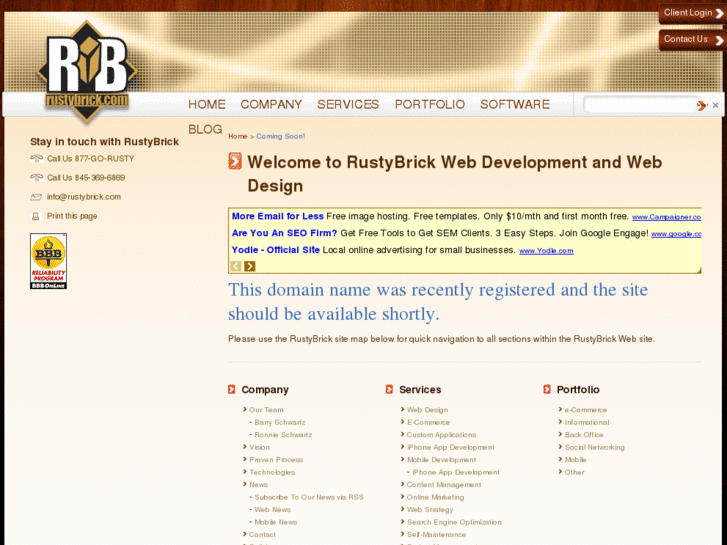Go to the PORTFOLIO section
Image resolution: width=727 pixels, height=545 pixels.
click(429, 104)
